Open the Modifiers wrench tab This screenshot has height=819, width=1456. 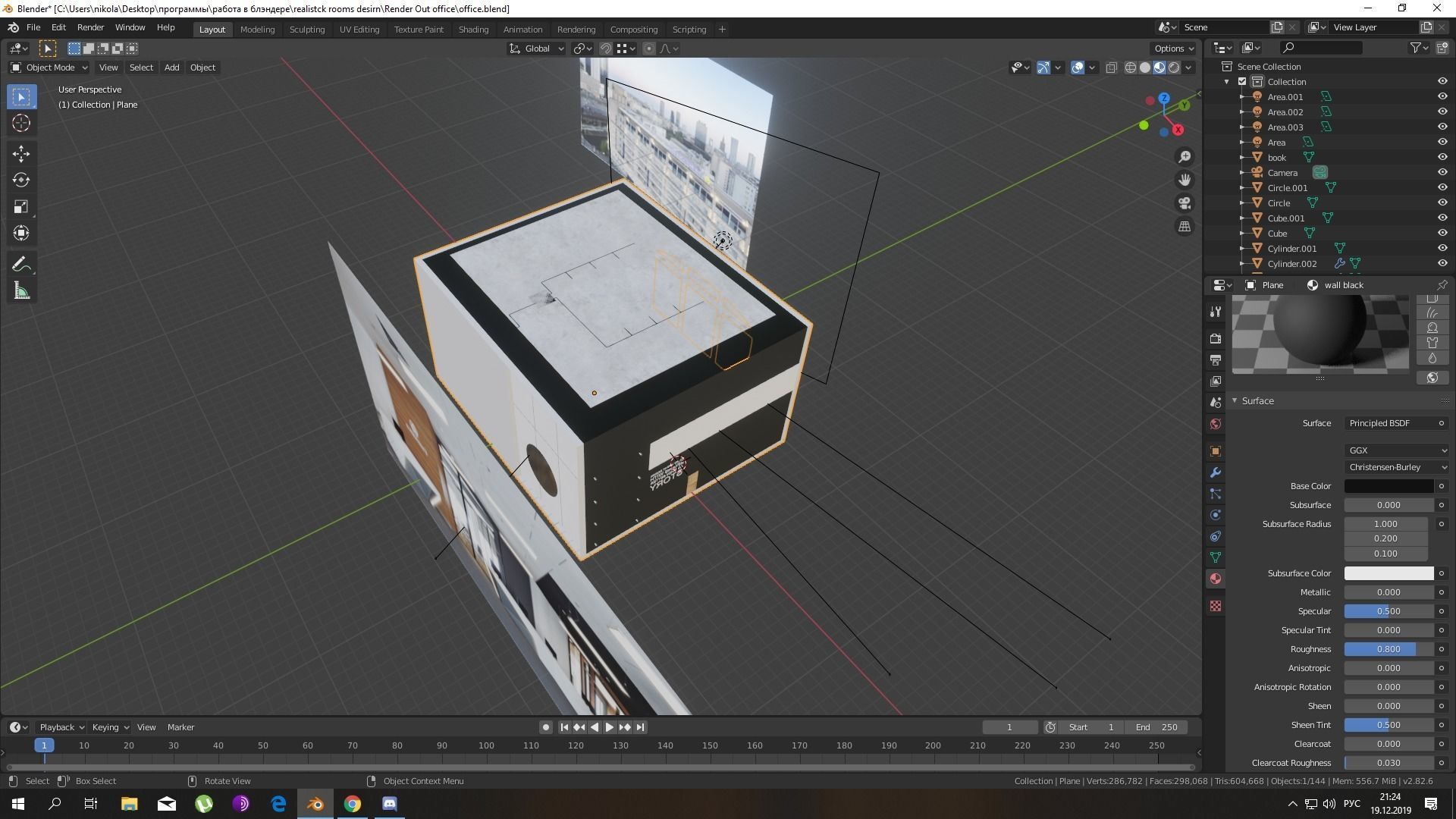pyautogui.click(x=1216, y=472)
